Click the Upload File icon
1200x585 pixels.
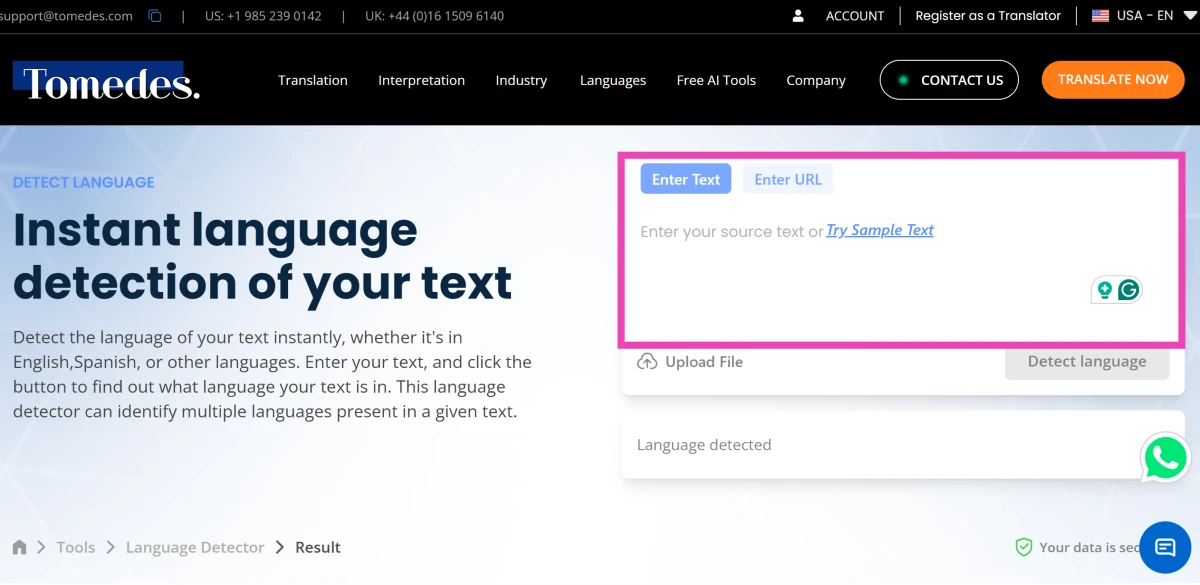pos(647,361)
